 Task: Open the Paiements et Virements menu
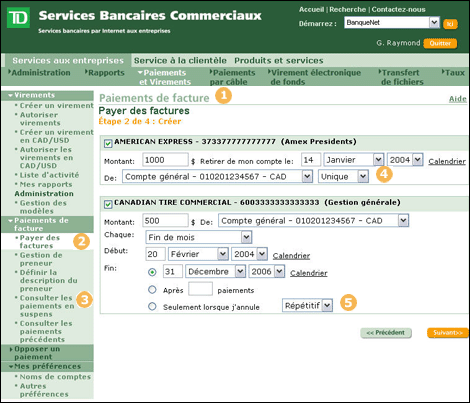(165, 77)
